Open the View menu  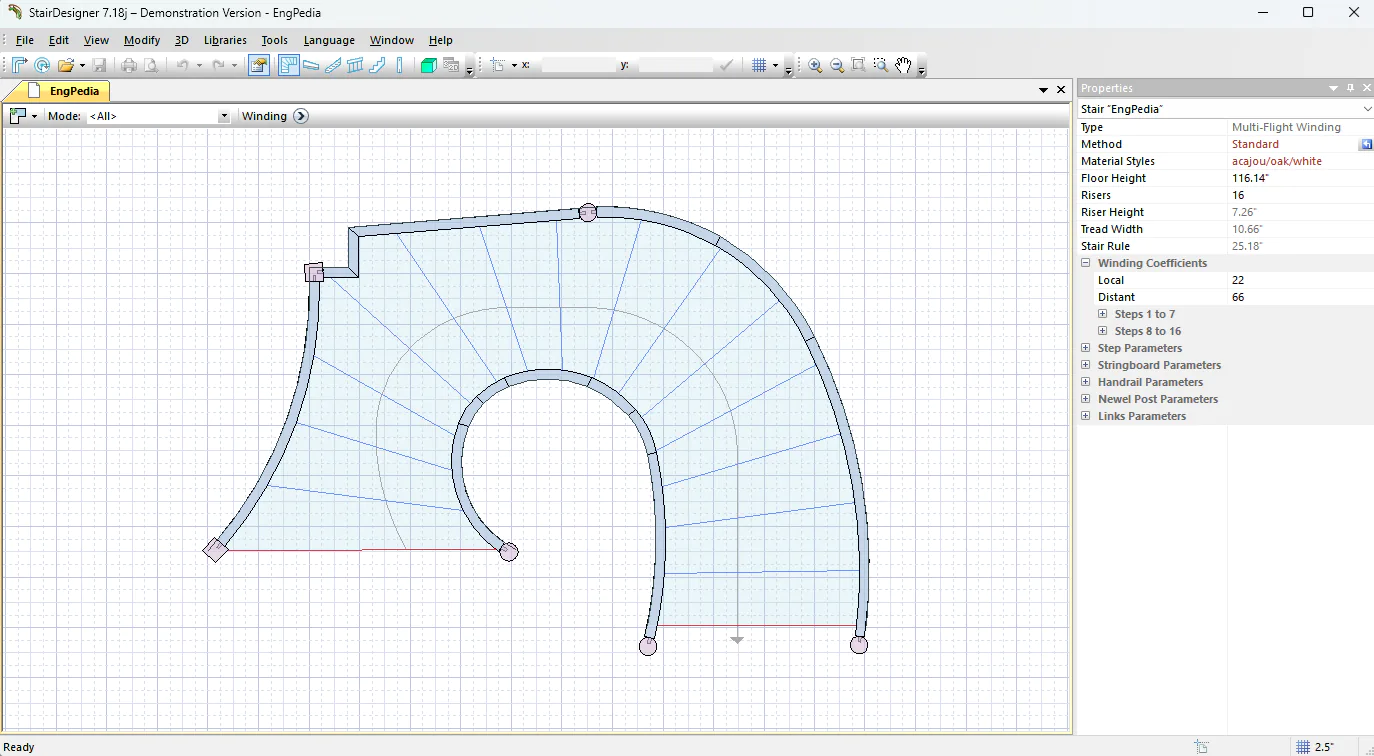pyautogui.click(x=96, y=40)
